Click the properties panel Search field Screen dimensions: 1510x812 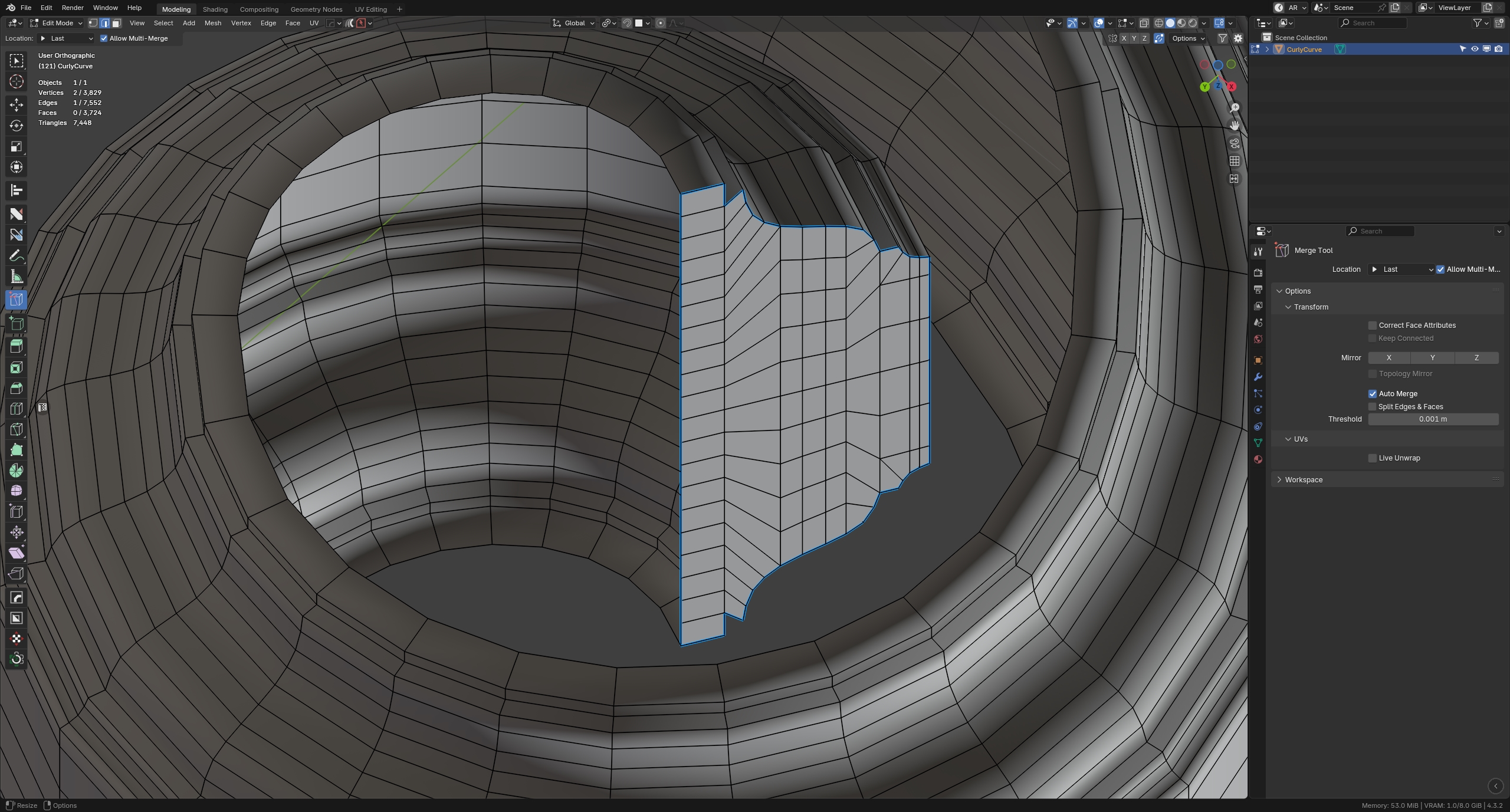click(x=1380, y=231)
